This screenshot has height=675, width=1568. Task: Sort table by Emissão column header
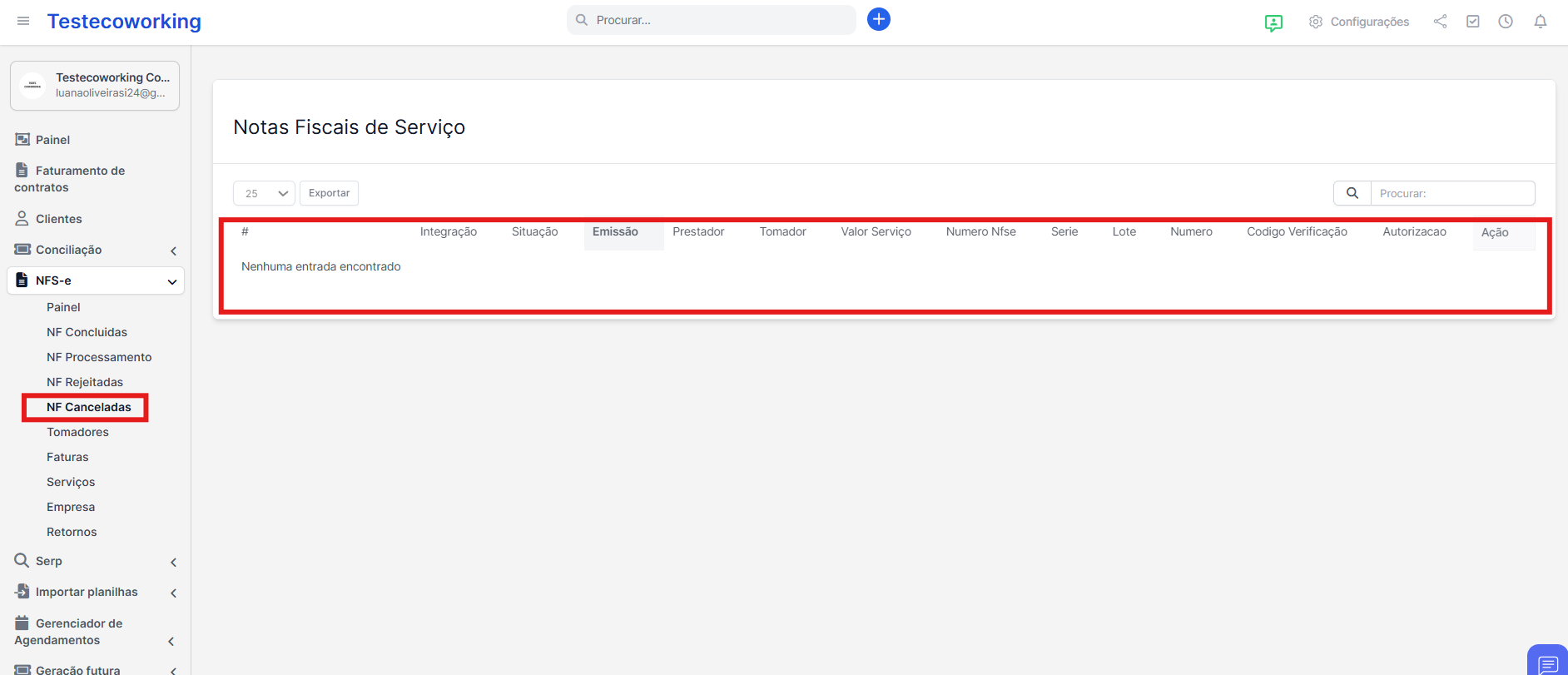point(615,232)
